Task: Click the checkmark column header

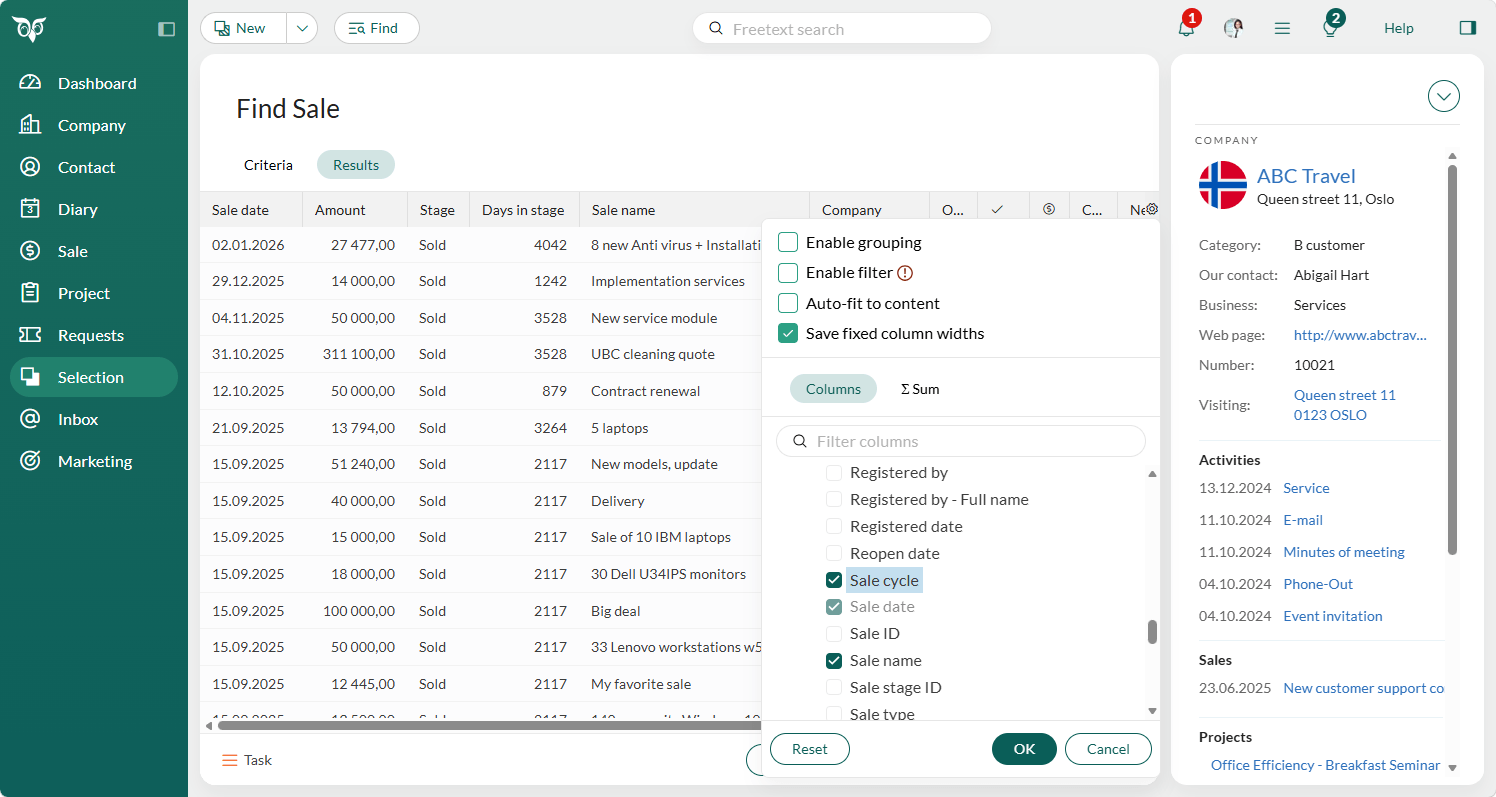Action: coord(997,210)
